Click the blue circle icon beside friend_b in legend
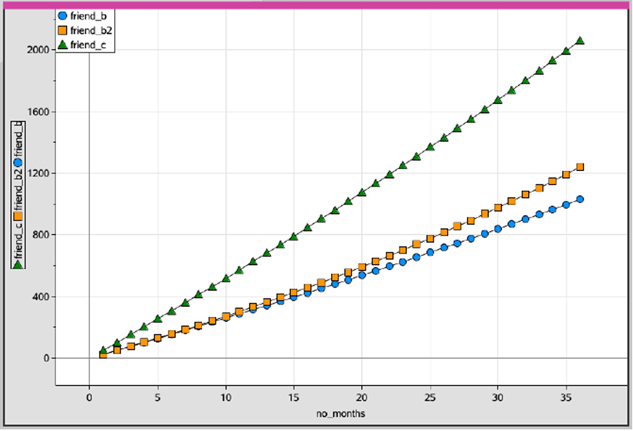 (x=65, y=17)
